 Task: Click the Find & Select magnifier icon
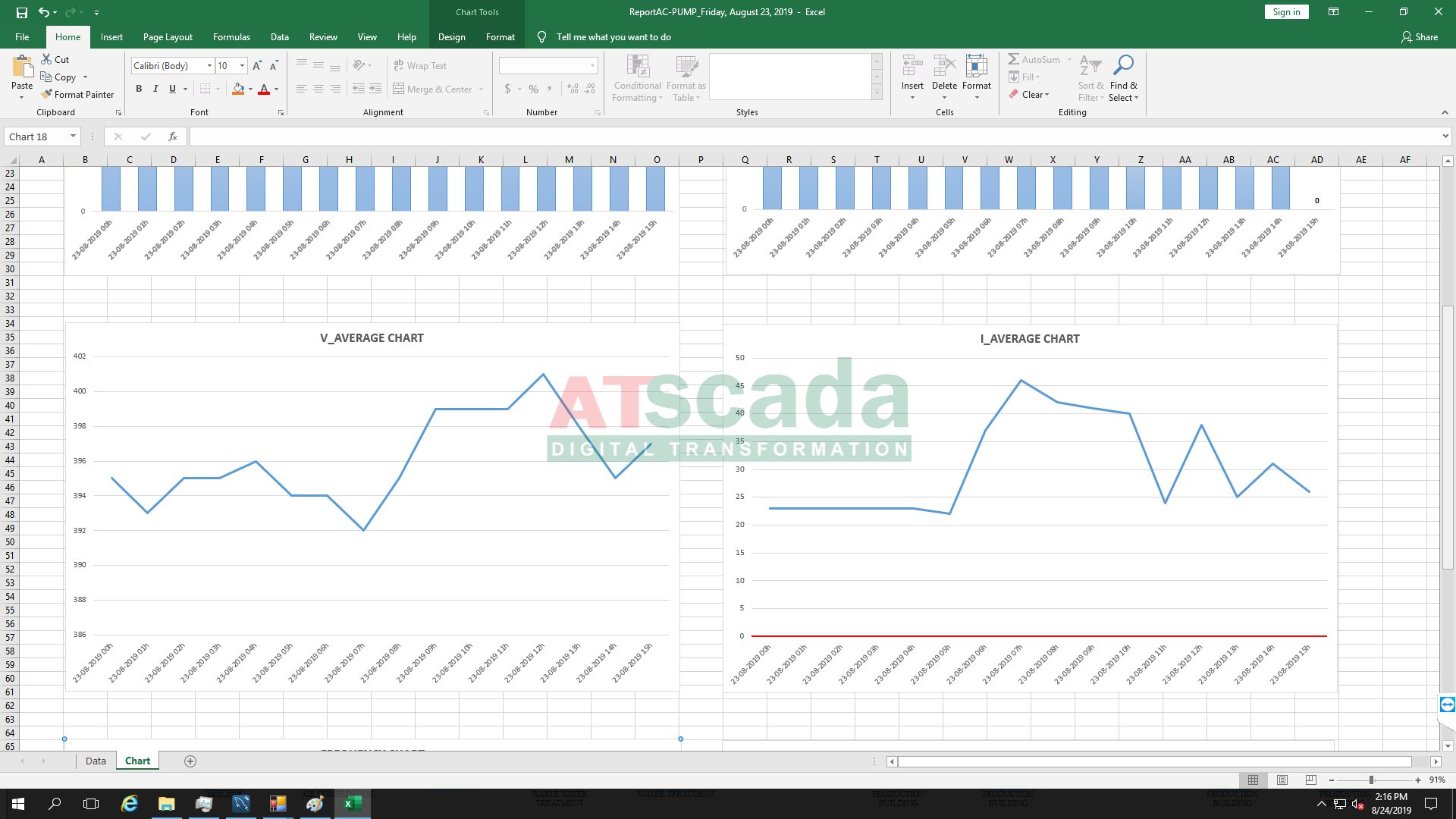pos(1123,65)
